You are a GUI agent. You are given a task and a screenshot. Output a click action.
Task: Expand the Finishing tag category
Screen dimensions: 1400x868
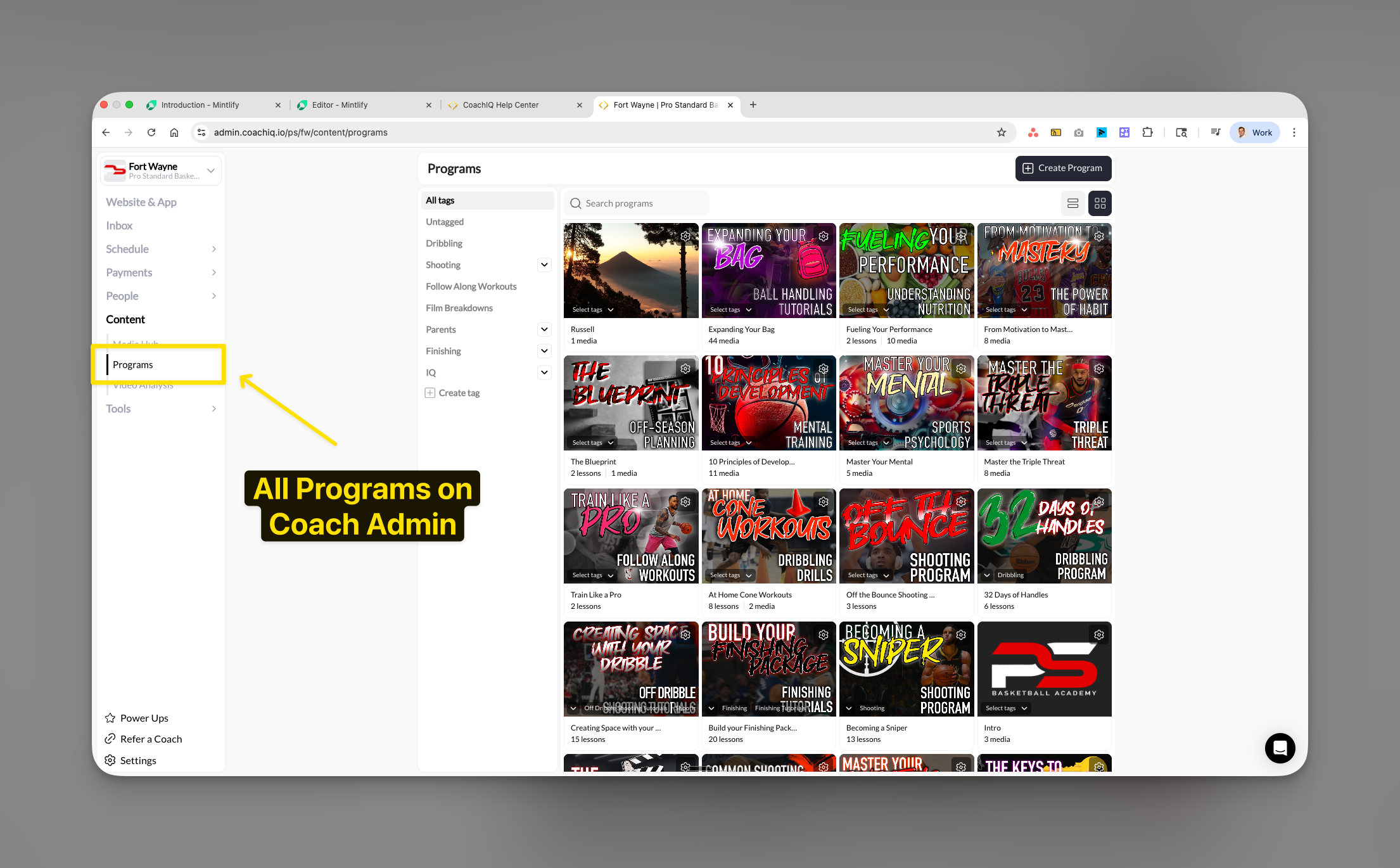(544, 350)
